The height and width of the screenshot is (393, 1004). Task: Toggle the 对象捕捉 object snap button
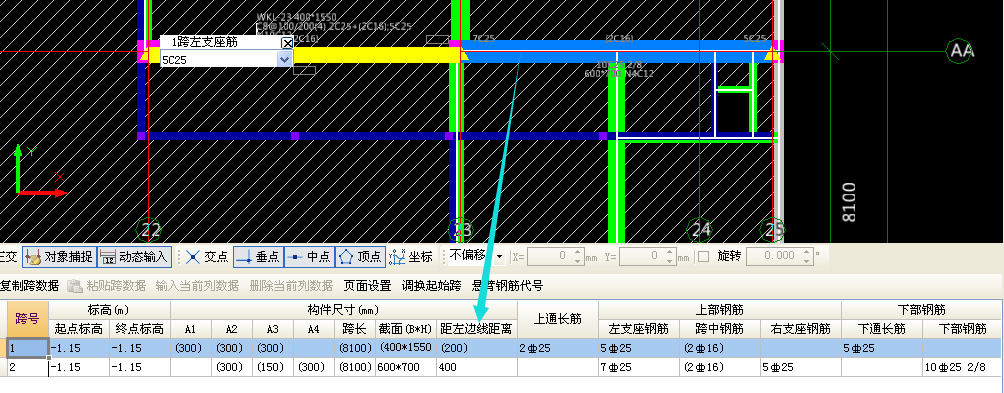[x=59, y=257]
